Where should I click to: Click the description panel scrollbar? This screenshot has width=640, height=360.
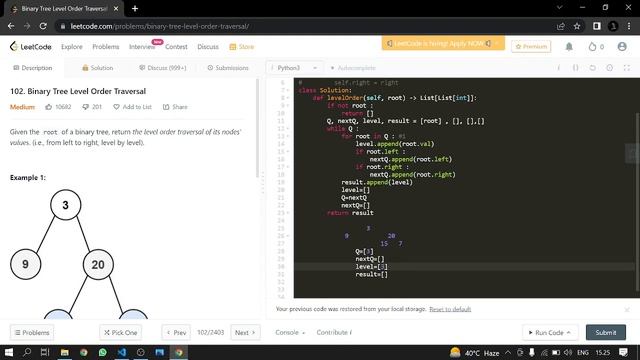coord(257,129)
